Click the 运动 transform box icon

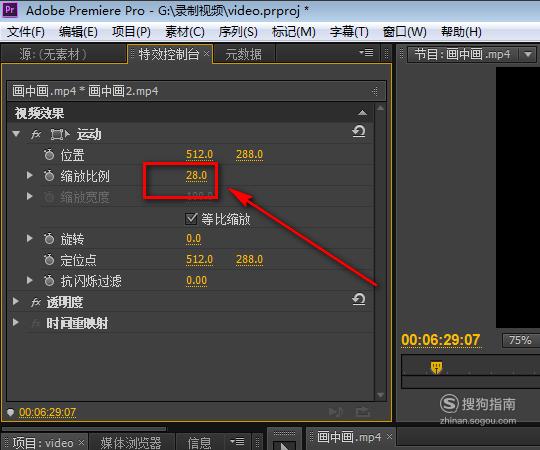point(60,134)
